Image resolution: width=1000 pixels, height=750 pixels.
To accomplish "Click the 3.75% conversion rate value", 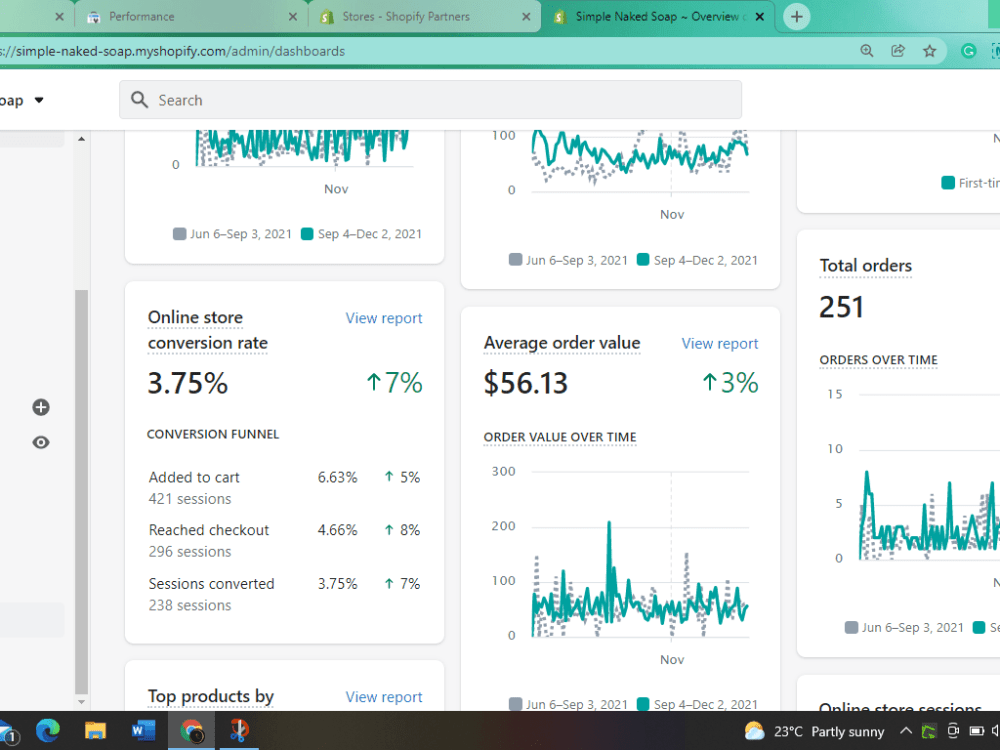I will (188, 383).
